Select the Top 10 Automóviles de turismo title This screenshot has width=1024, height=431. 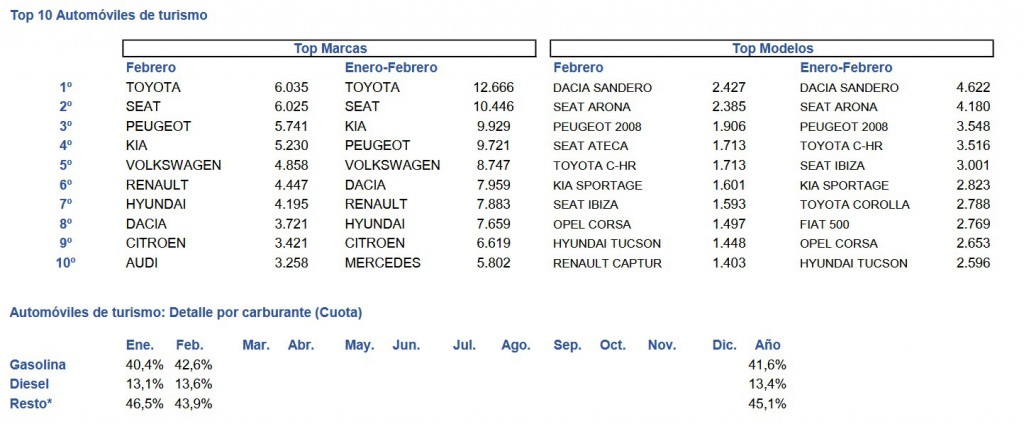[x=108, y=15]
